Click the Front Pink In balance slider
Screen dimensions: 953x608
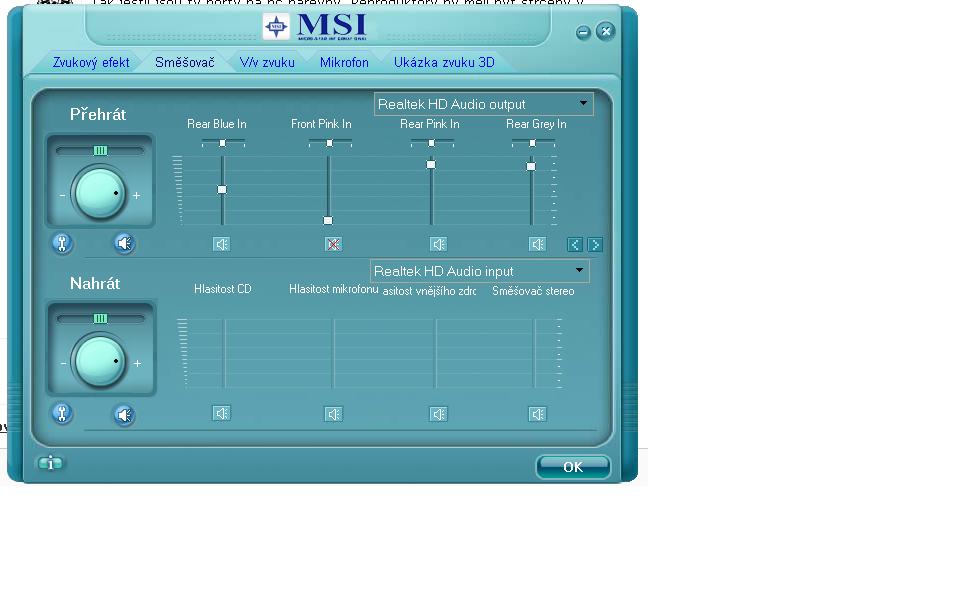click(329, 143)
